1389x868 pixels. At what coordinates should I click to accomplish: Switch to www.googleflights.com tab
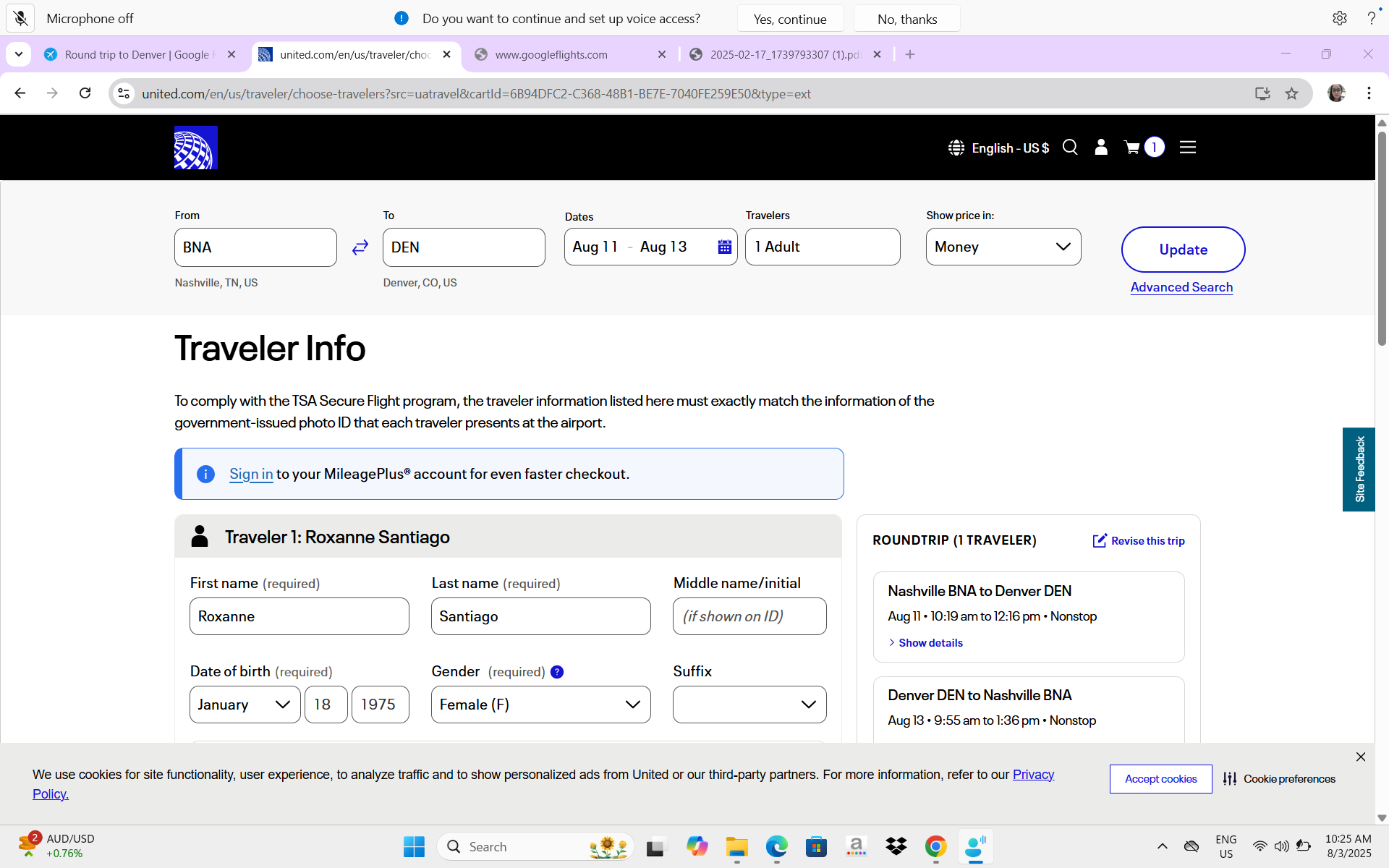click(x=570, y=54)
